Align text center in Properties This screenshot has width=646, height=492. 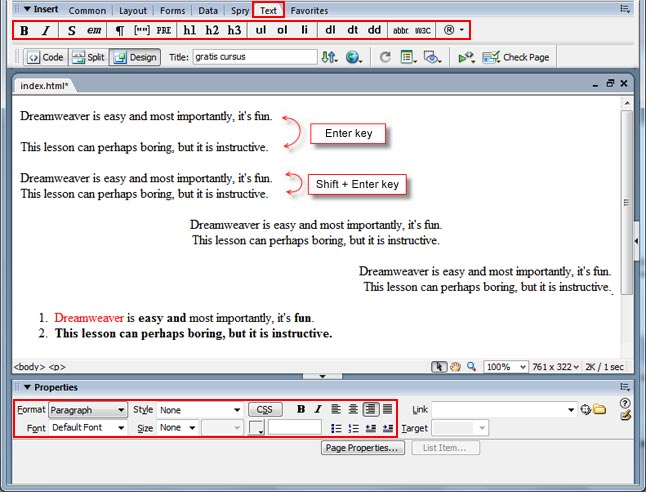[353, 409]
